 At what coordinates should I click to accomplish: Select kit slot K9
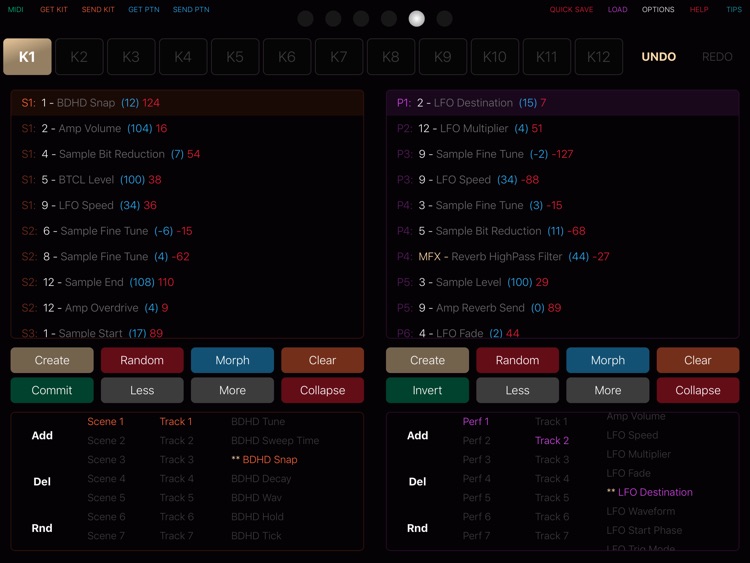tap(443, 56)
